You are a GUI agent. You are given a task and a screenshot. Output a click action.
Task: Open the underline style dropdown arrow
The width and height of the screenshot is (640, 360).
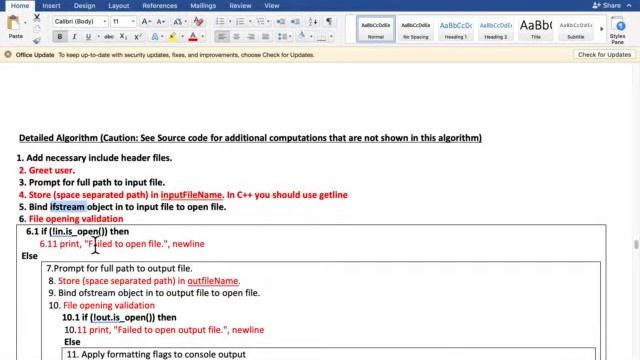tap(98, 37)
